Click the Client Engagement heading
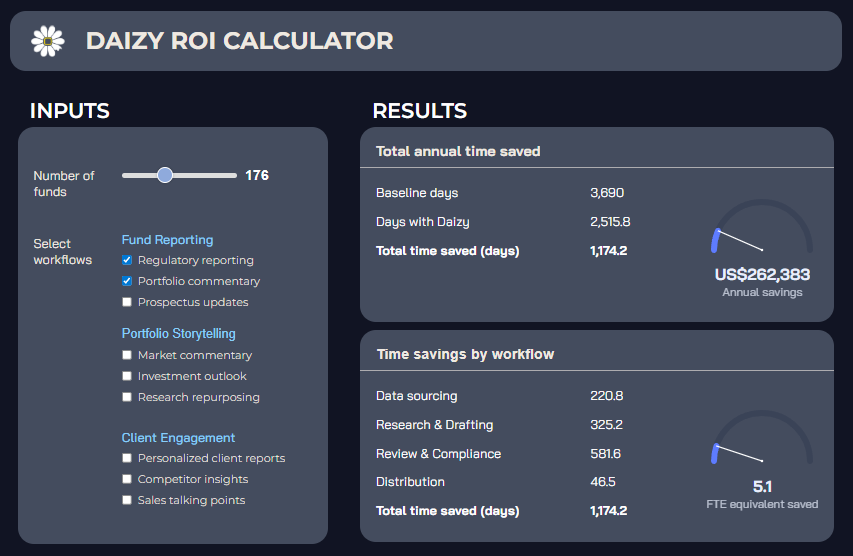The width and height of the screenshot is (853, 556). (178, 438)
